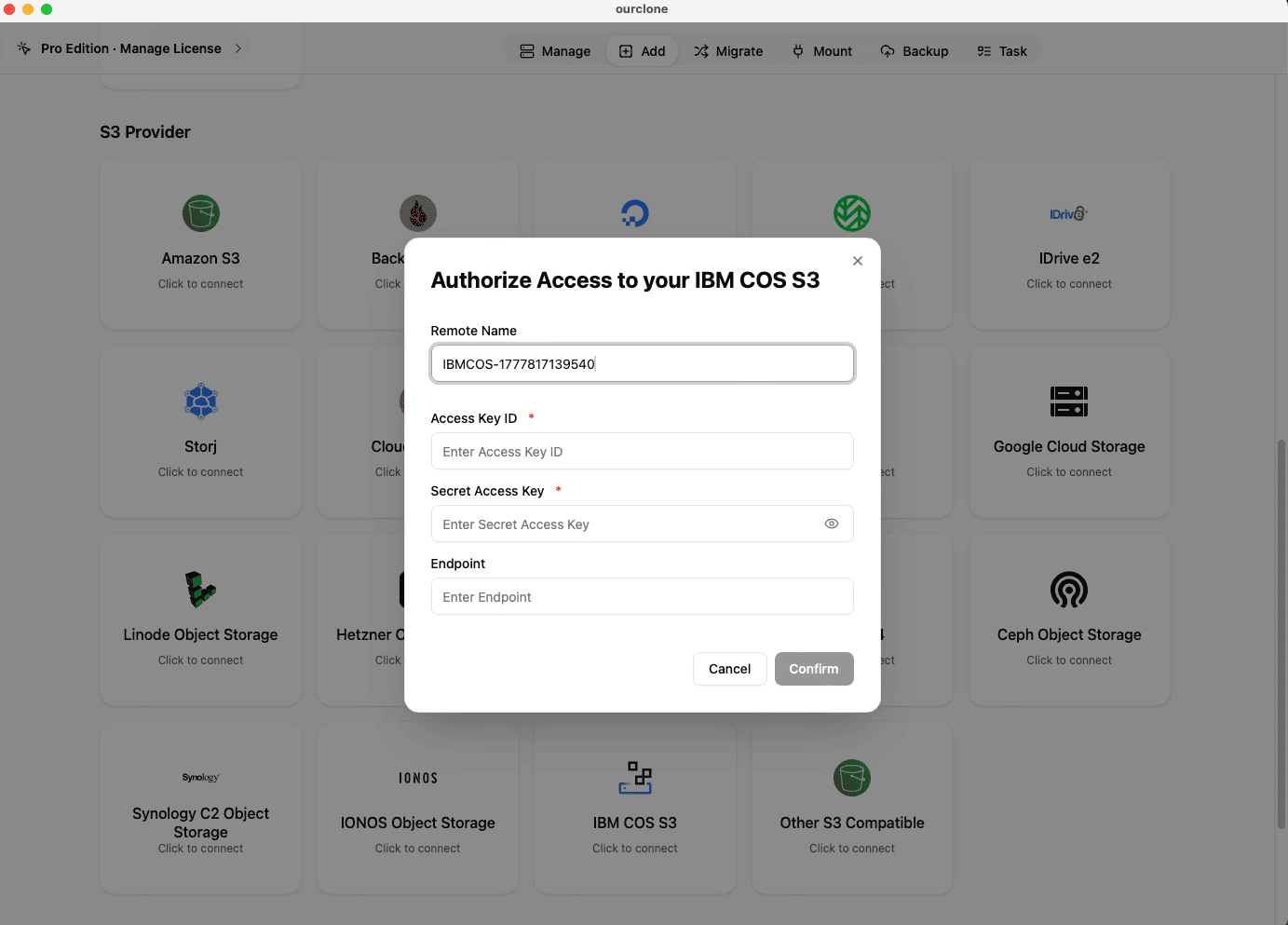Toggle Secret Access Key visibility eye icon
Image resolution: width=1288 pixels, height=925 pixels.
[832, 524]
